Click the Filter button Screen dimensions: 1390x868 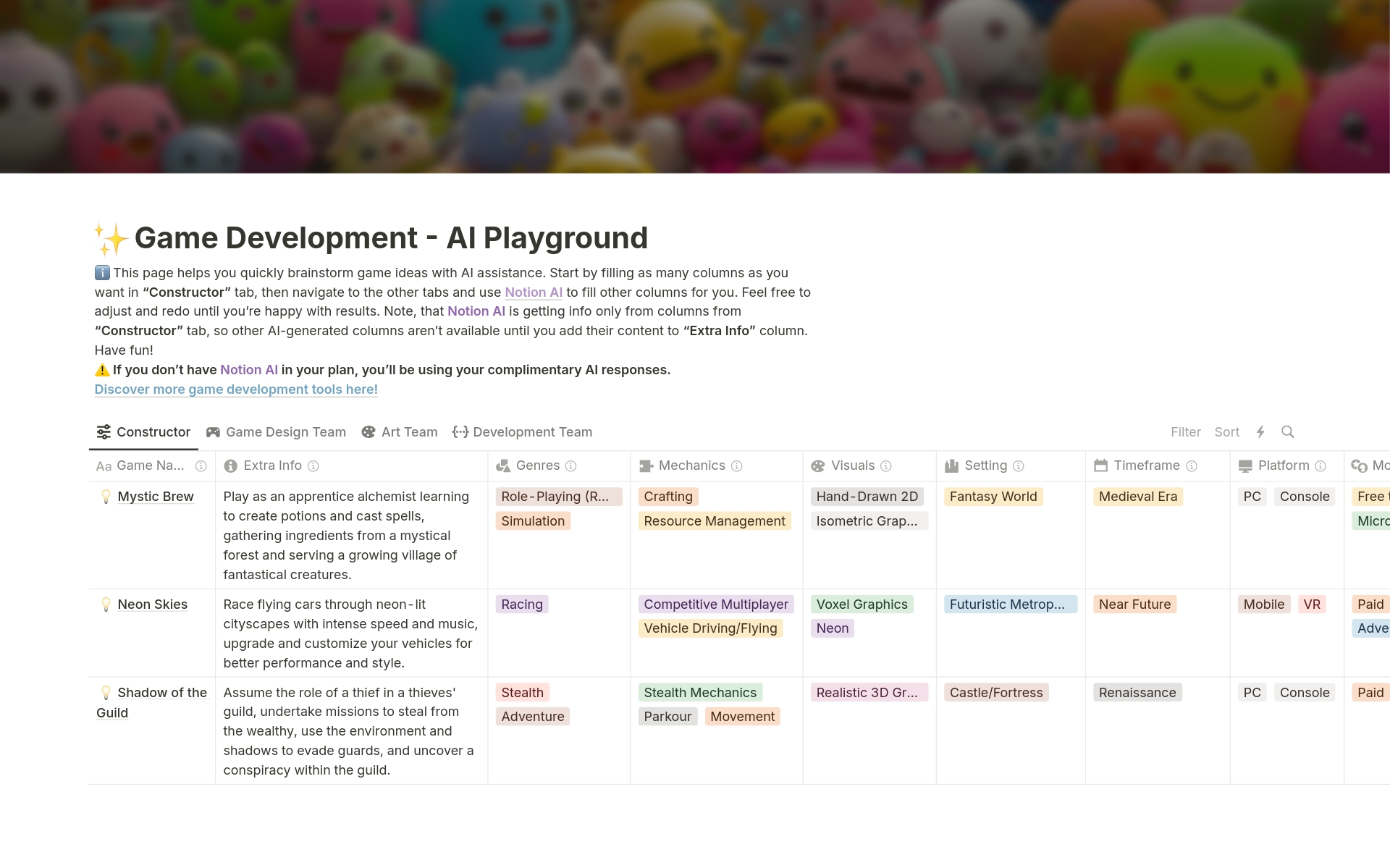tap(1185, 431)
